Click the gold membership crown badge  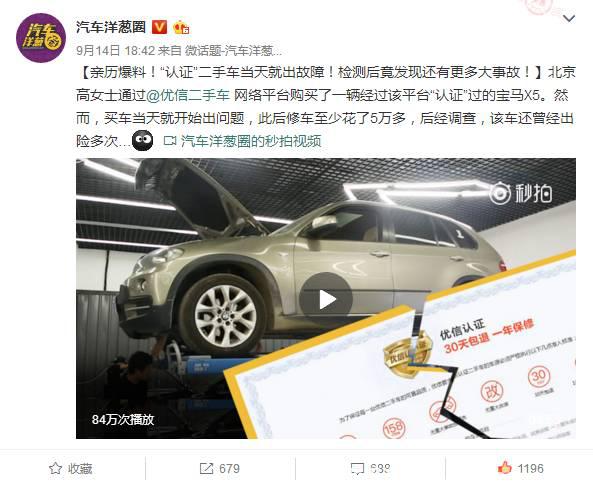pyautogui.click(x=181, y=28)
